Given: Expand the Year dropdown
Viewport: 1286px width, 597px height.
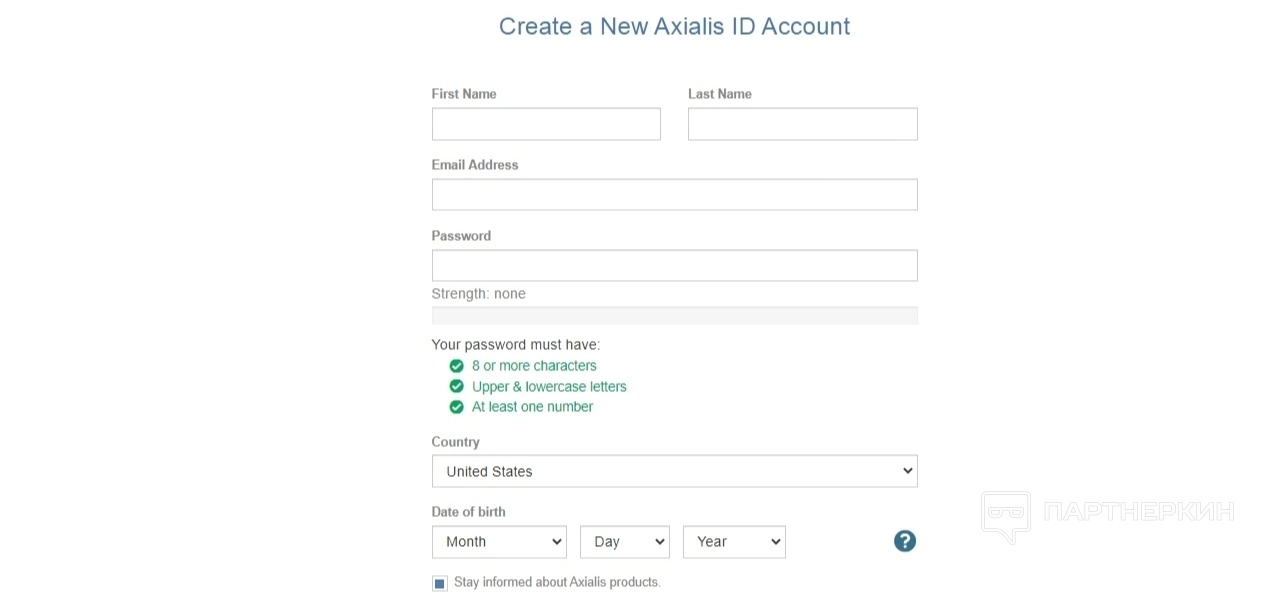Looking at the screenshot, I should point(734,541).
